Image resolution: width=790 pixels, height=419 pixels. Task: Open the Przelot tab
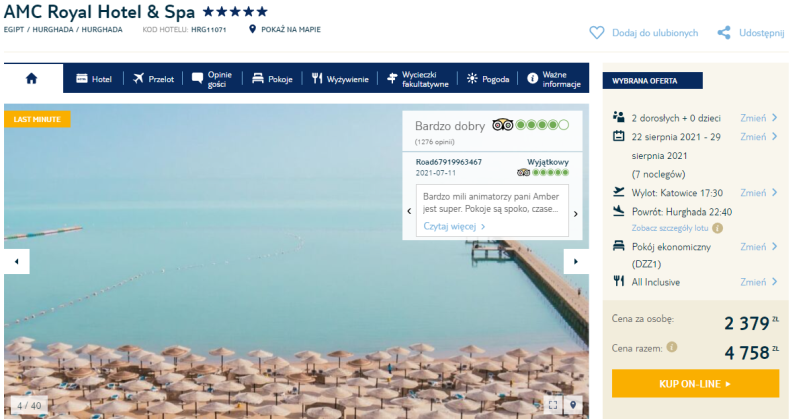153,79
